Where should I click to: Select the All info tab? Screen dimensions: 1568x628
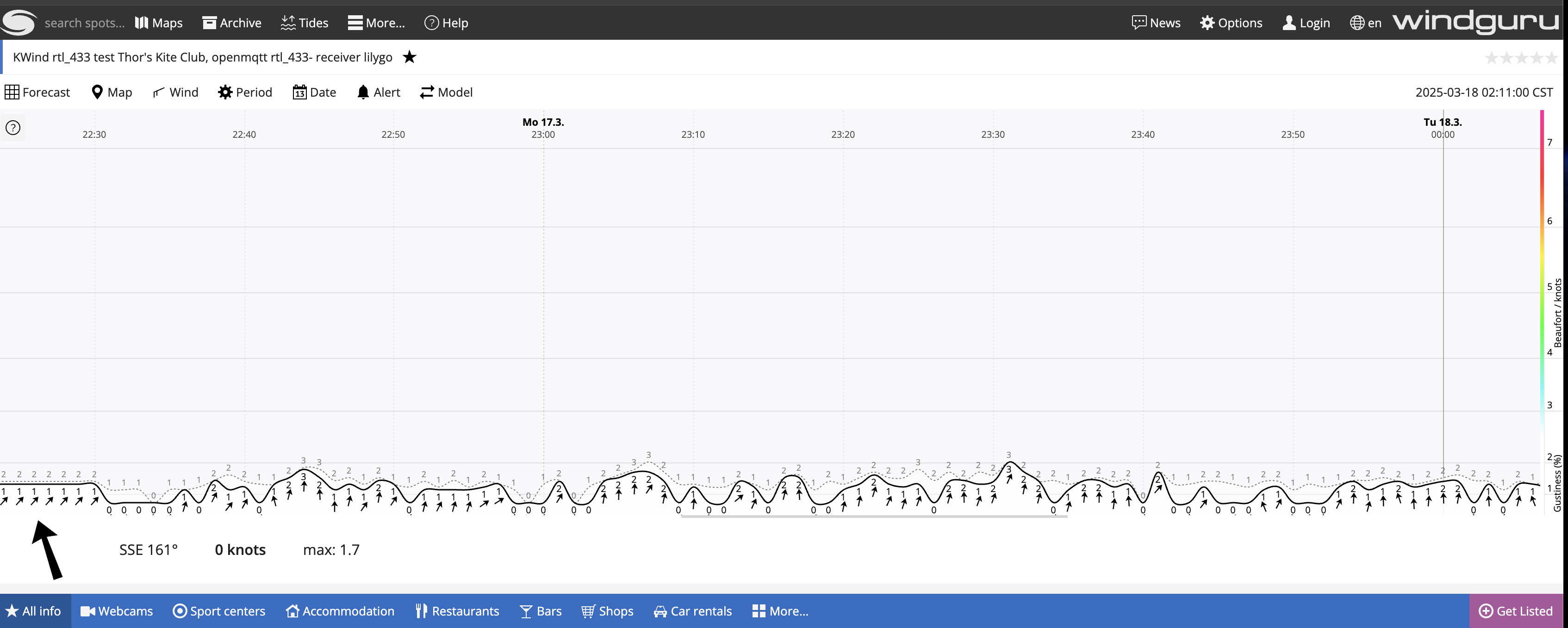(35, 611)
